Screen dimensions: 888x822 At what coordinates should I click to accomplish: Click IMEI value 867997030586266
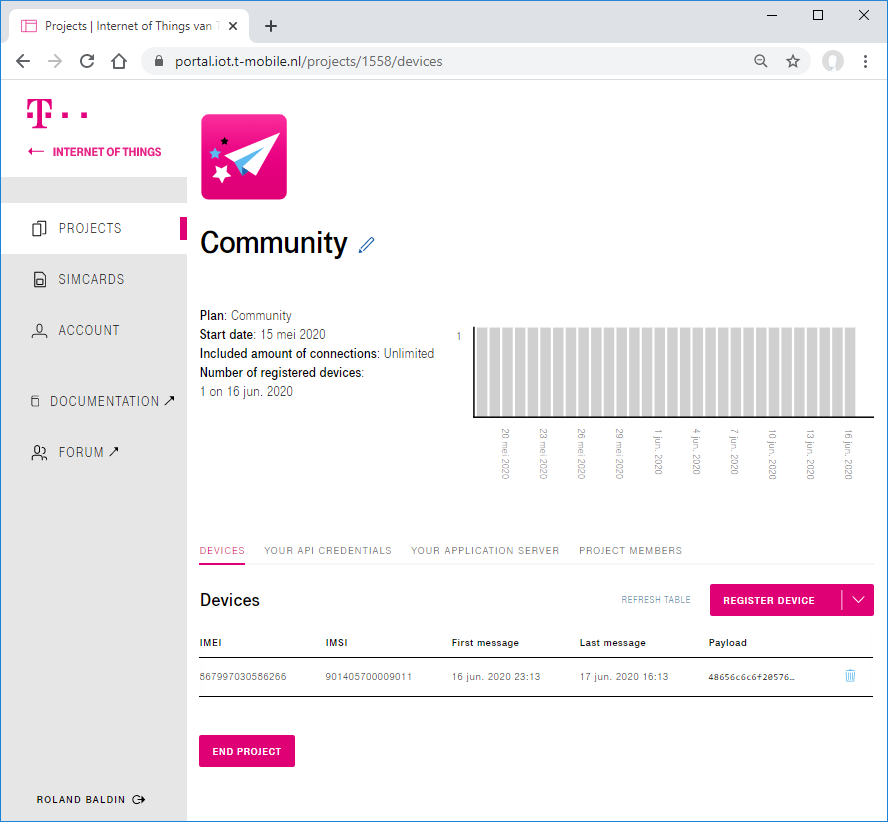tap(243, 676)
